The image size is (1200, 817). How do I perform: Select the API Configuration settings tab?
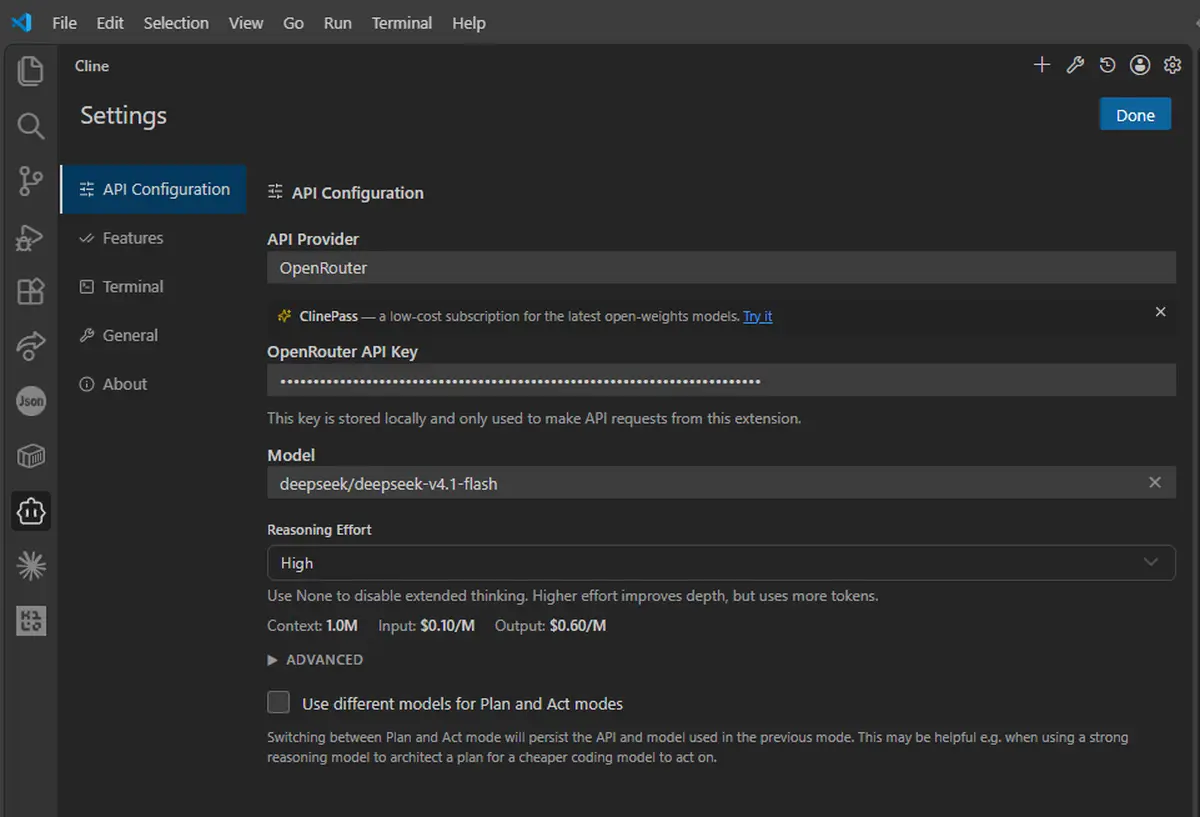(x=154, y=189)
